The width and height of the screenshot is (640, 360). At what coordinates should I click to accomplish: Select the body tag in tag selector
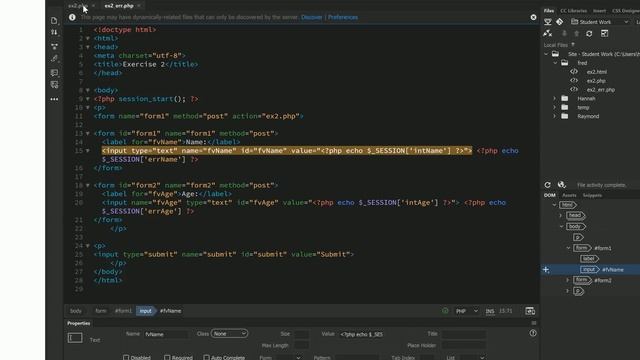76,311
